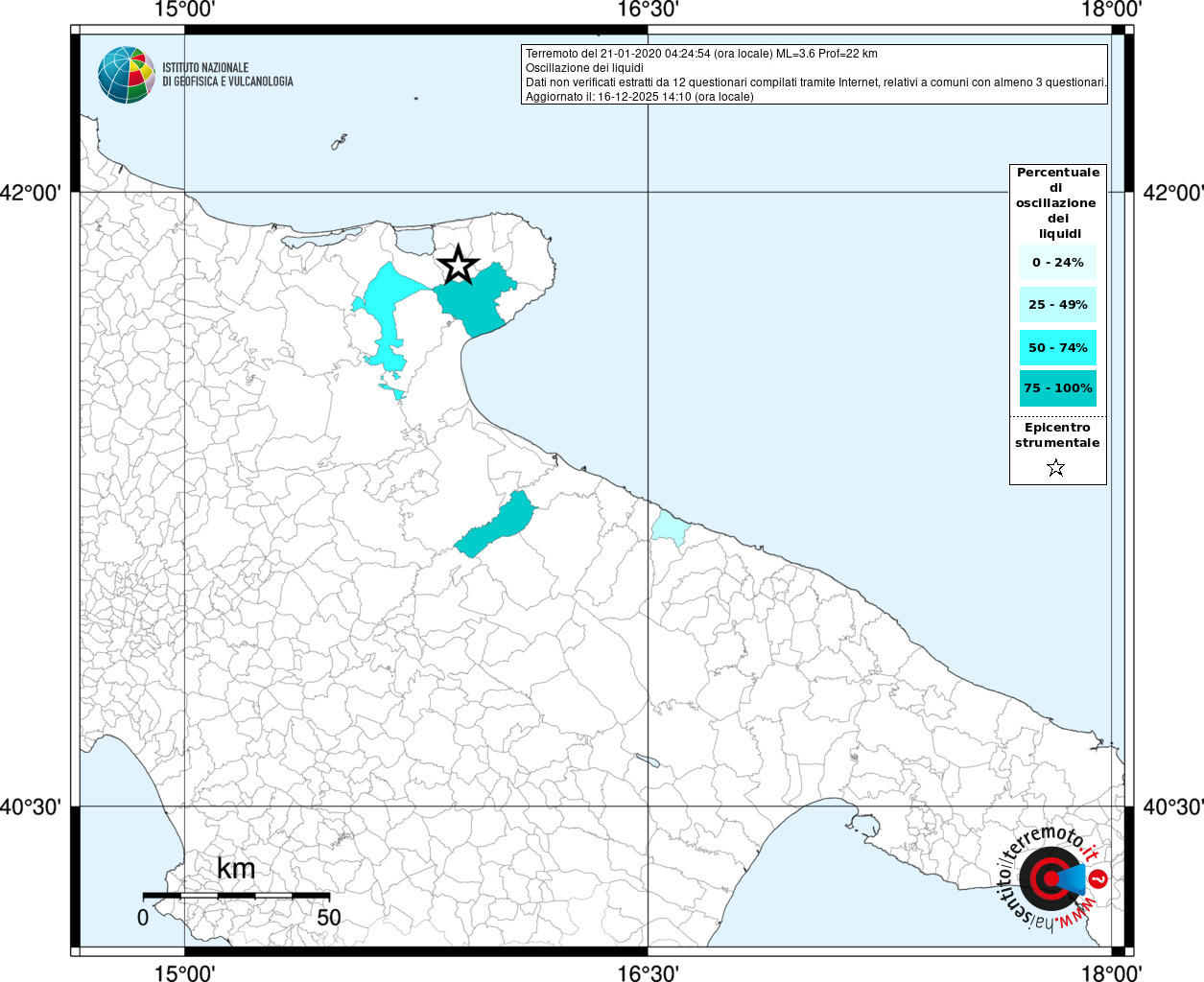Click the right 42°00' latitude label
Viewport: 1204px width, 982px height.
tap(1172, 193)
